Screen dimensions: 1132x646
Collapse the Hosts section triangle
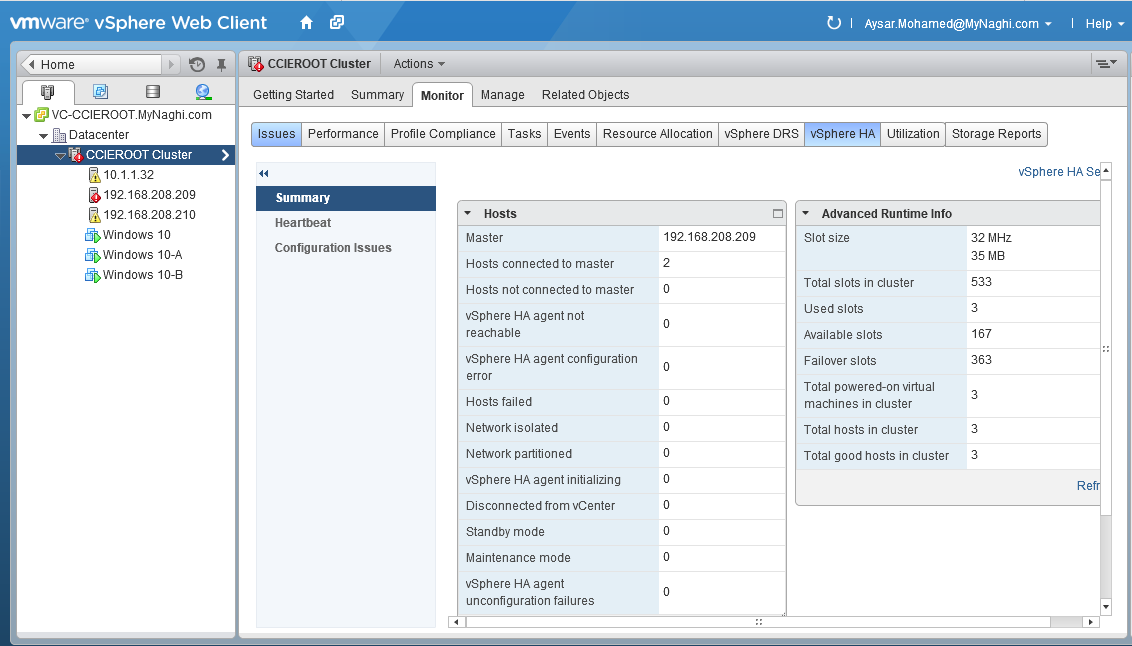(x=469, y=214)
